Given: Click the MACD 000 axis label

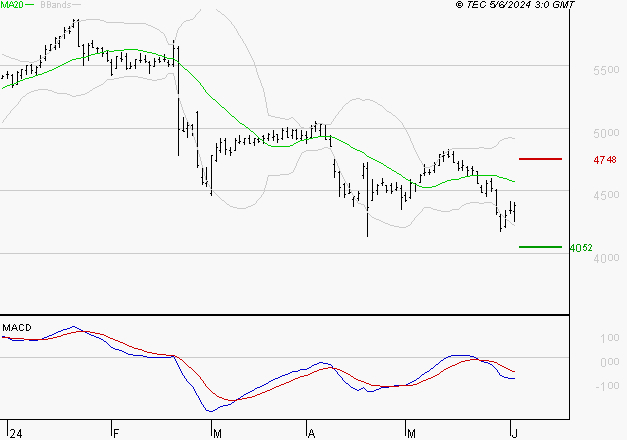Looking at the screenshot, I should coord(610,362).
